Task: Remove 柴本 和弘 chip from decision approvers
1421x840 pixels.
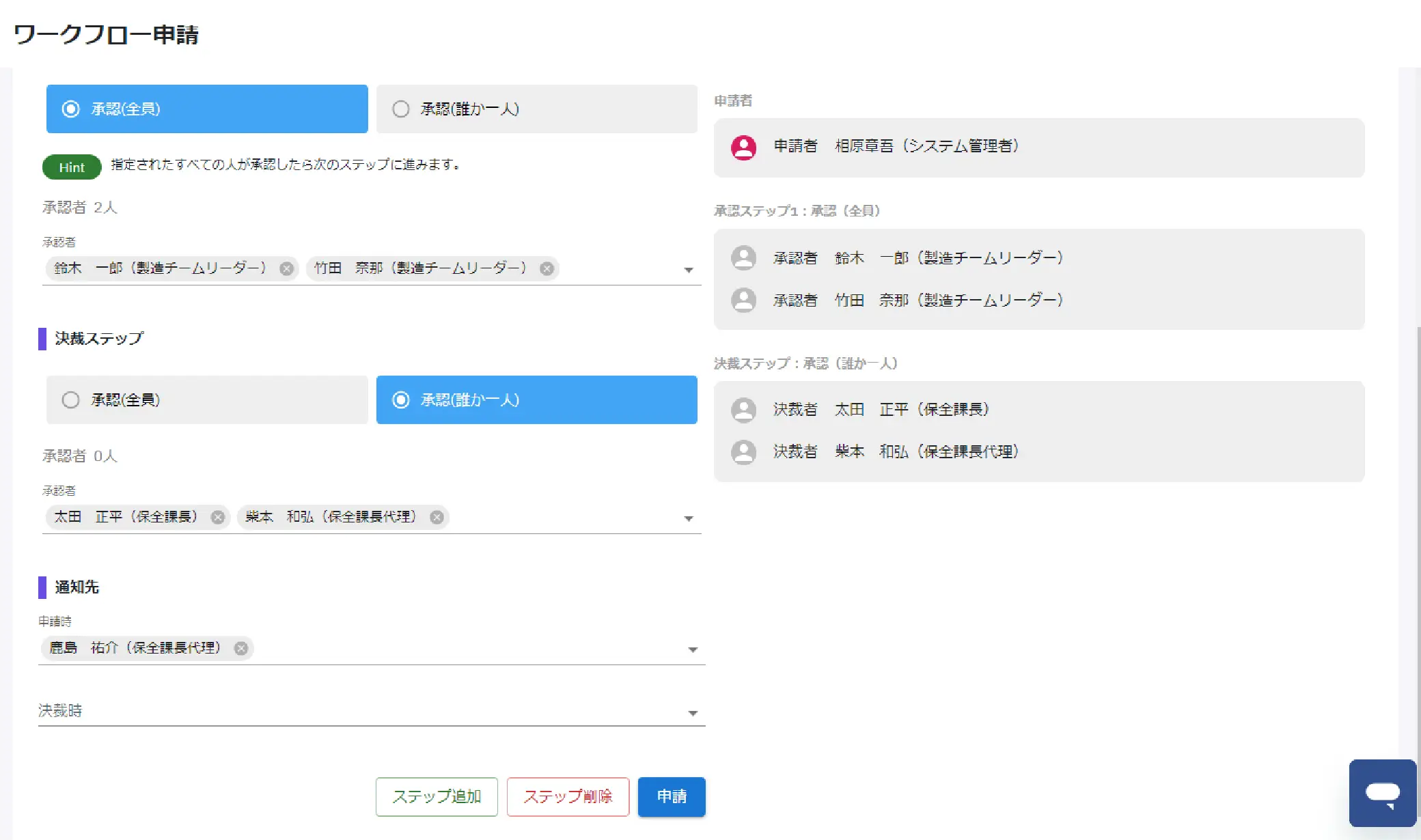Action: click(437, 517)
